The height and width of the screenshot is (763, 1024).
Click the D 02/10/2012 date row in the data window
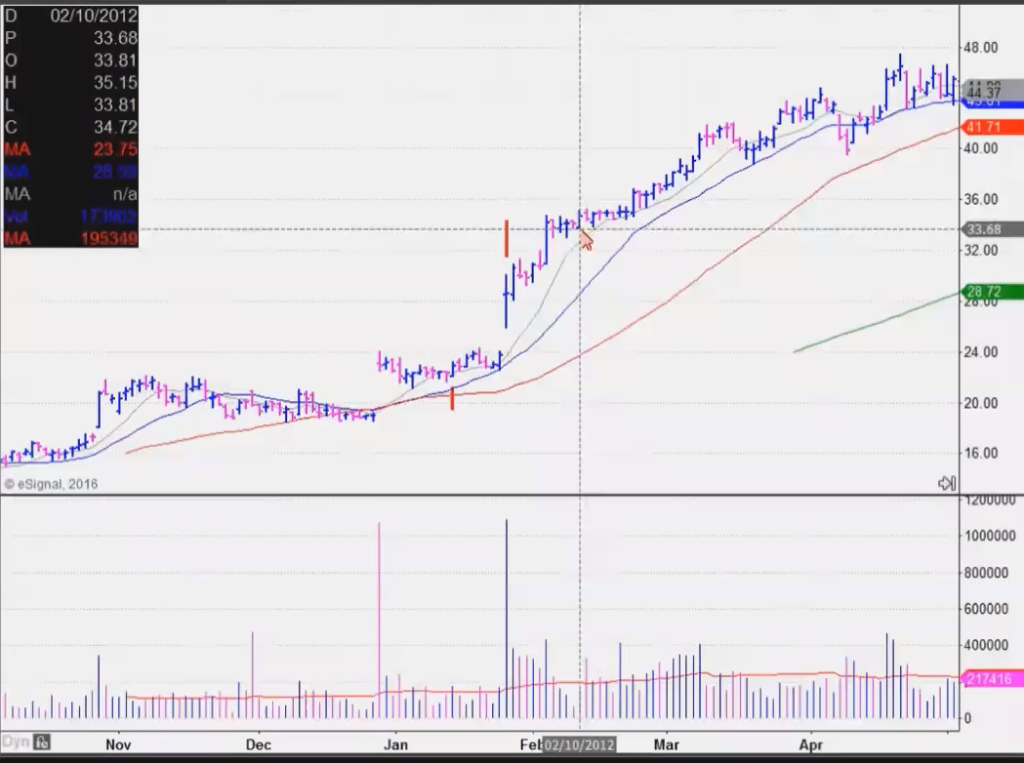click(70, 15)
